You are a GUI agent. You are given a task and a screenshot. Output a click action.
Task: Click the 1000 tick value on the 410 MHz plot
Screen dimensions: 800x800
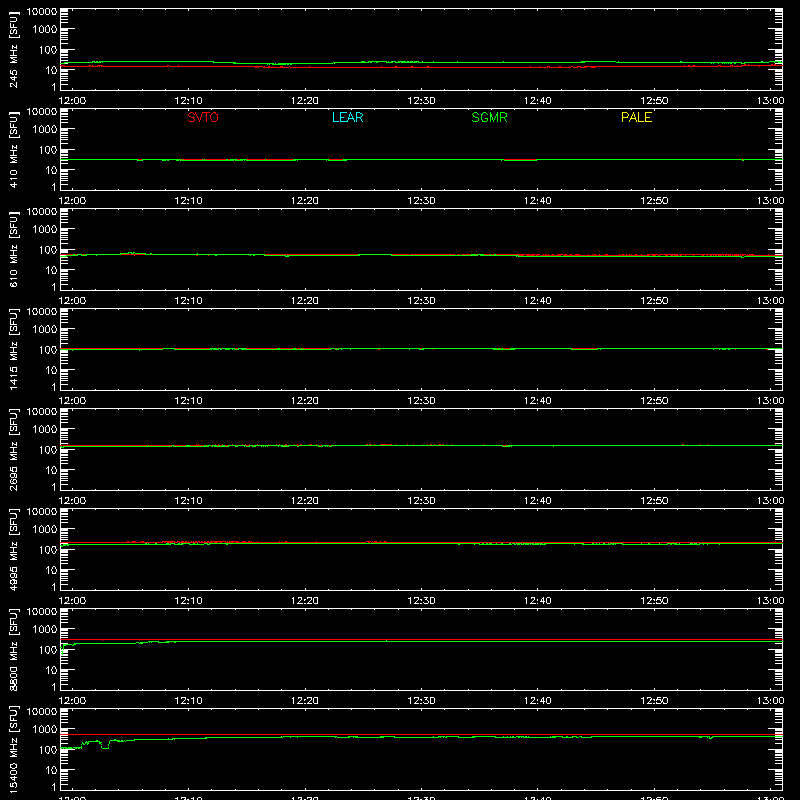click(45, 129)
